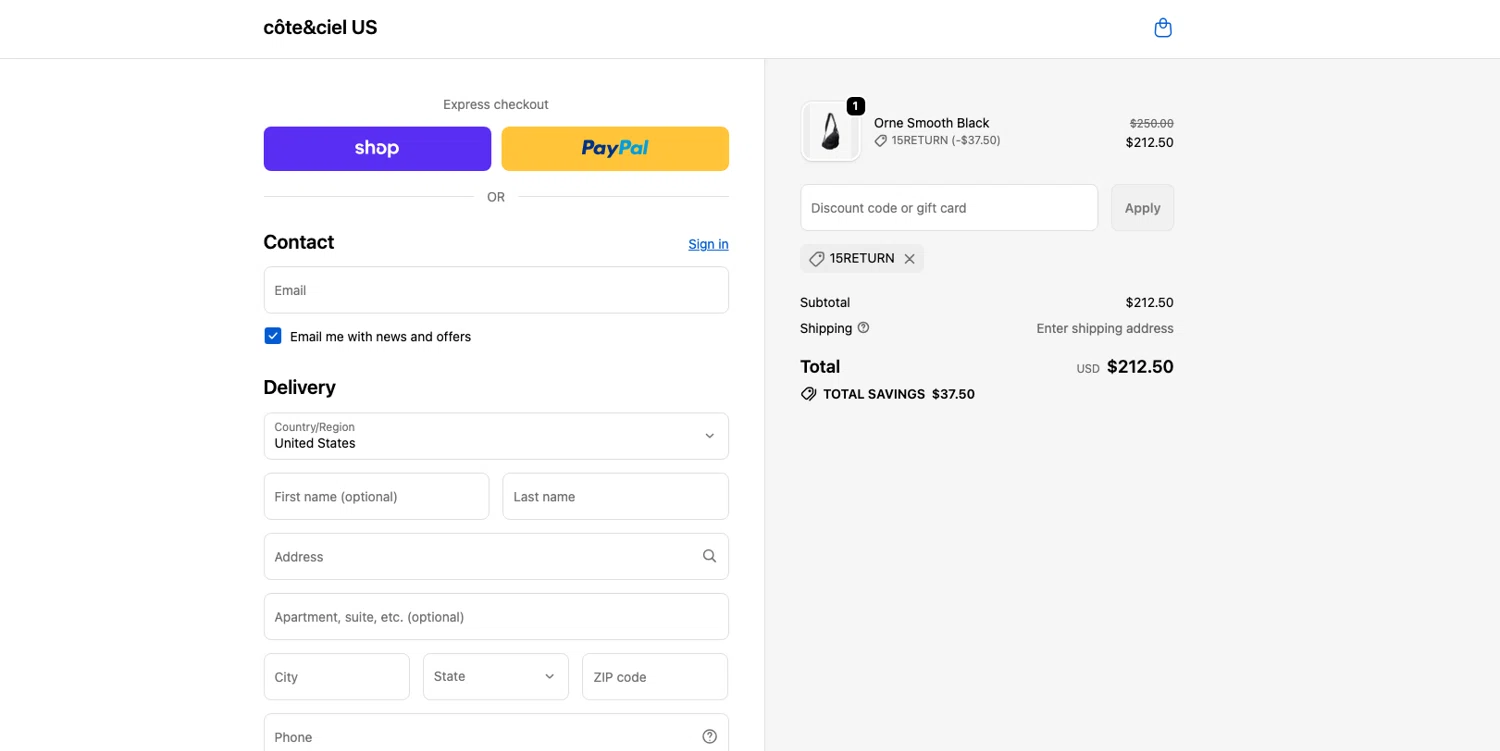The image size is (1500, 751).
Task: Focus the Discount code or gift card field
Action: pos(949,208)
